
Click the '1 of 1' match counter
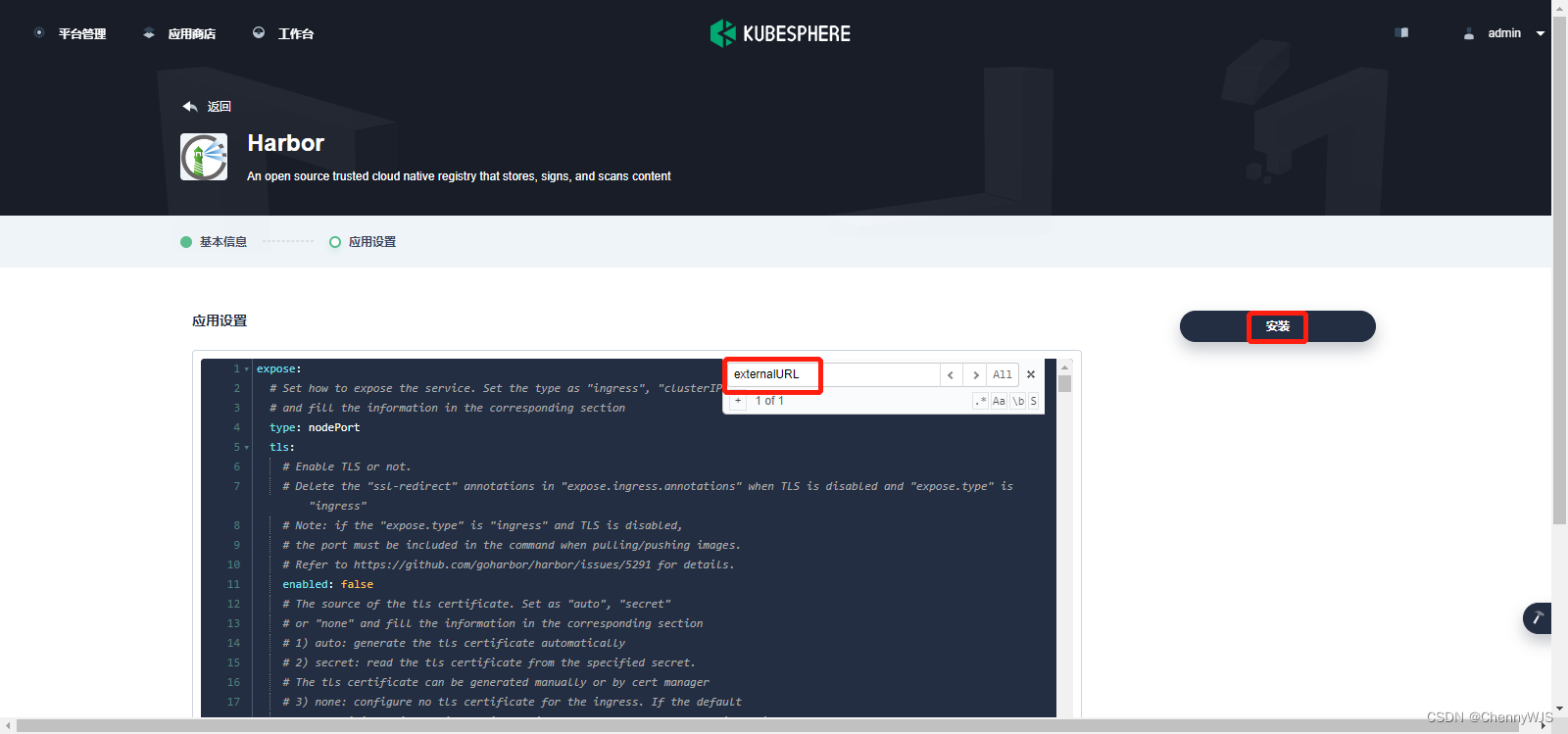pos(769,401)
